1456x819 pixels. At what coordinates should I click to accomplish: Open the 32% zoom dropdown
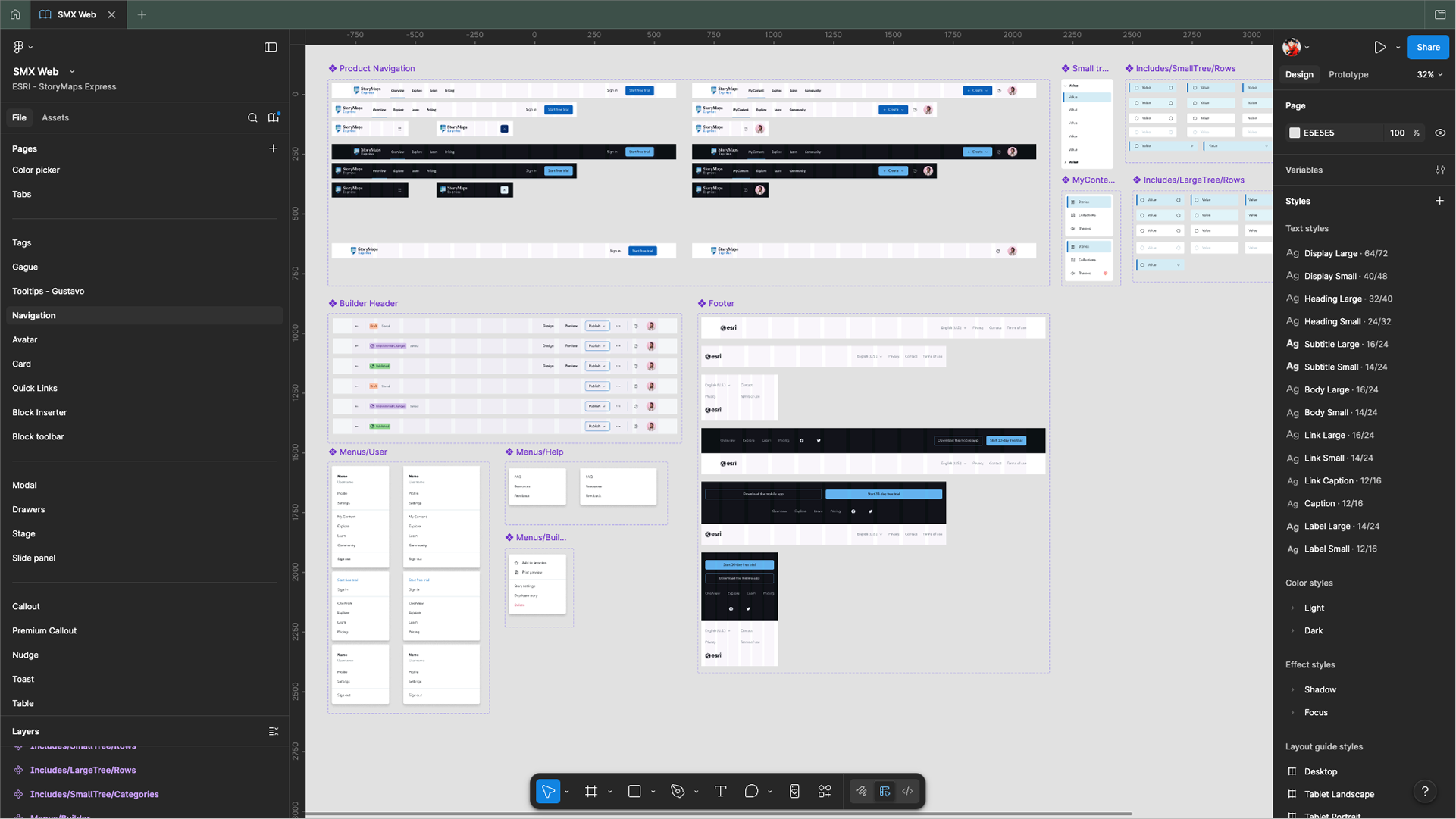(x=1429, y=74)
